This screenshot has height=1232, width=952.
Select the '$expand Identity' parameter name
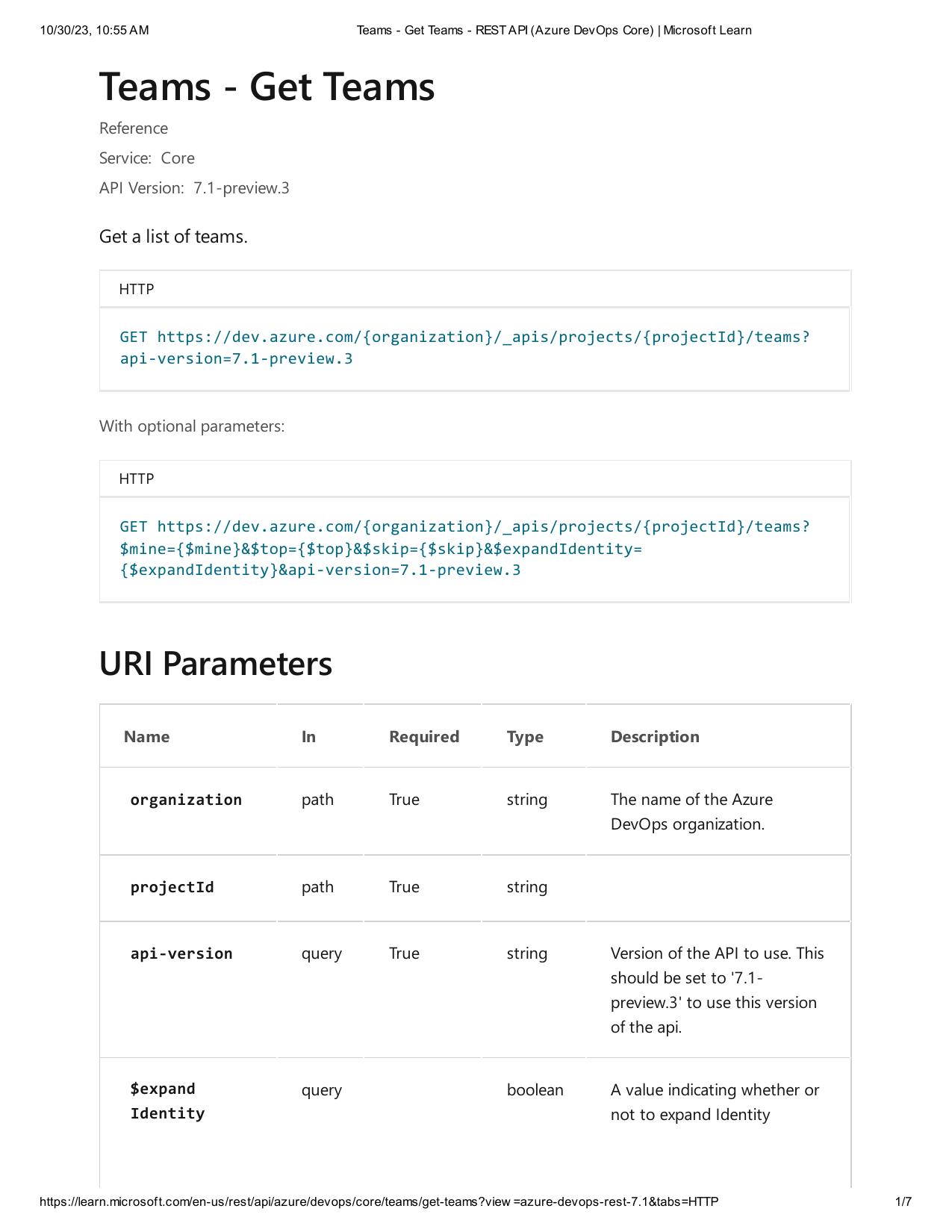point(167,1101)
